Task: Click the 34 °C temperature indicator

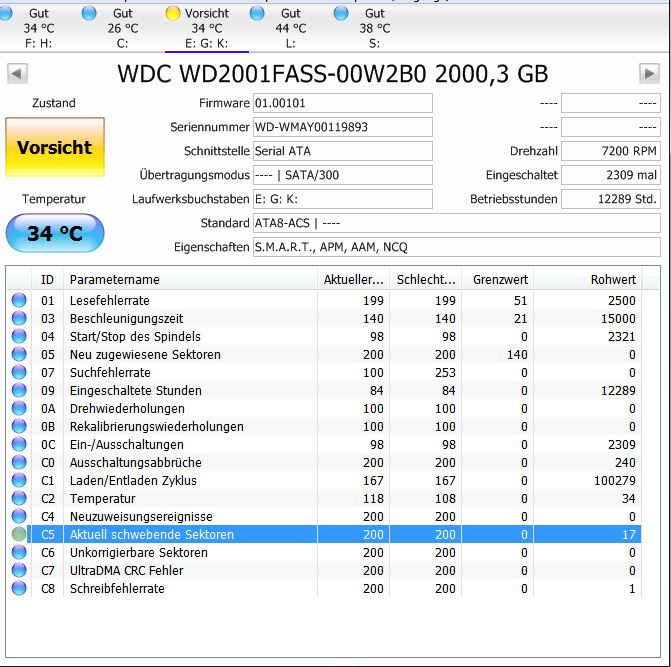Action: click(55, 233)
